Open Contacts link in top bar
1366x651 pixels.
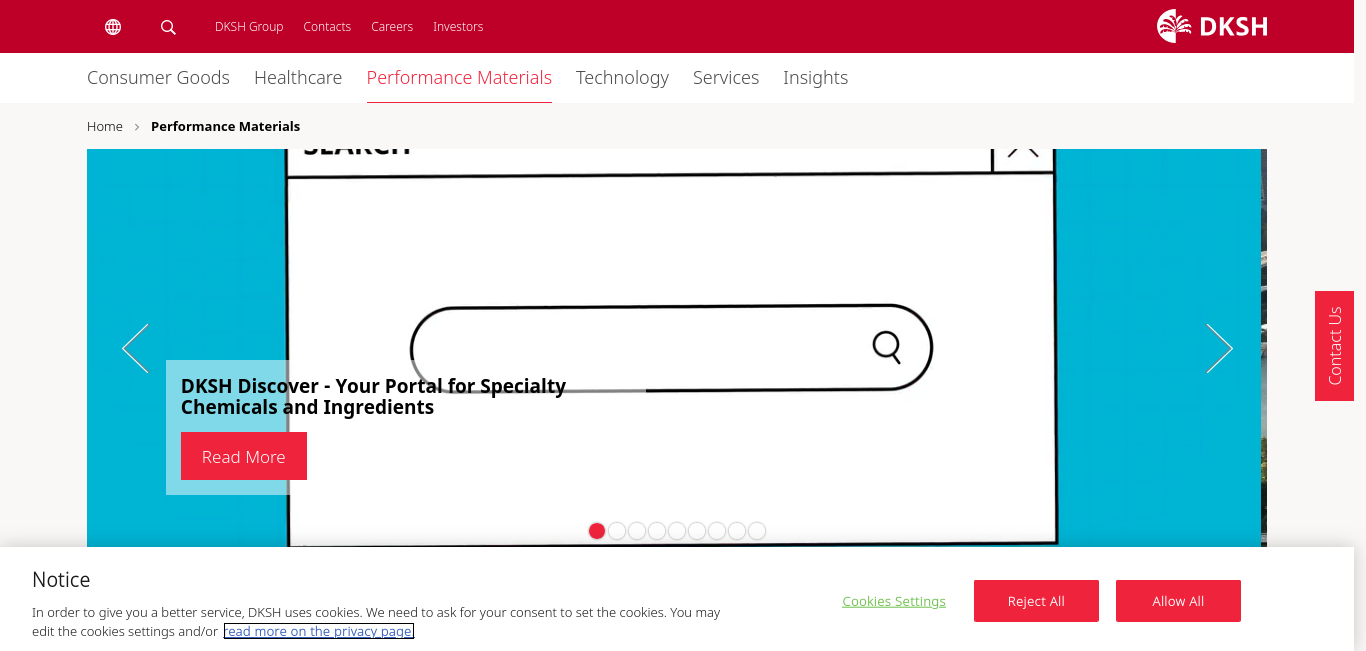coord(327,27)
